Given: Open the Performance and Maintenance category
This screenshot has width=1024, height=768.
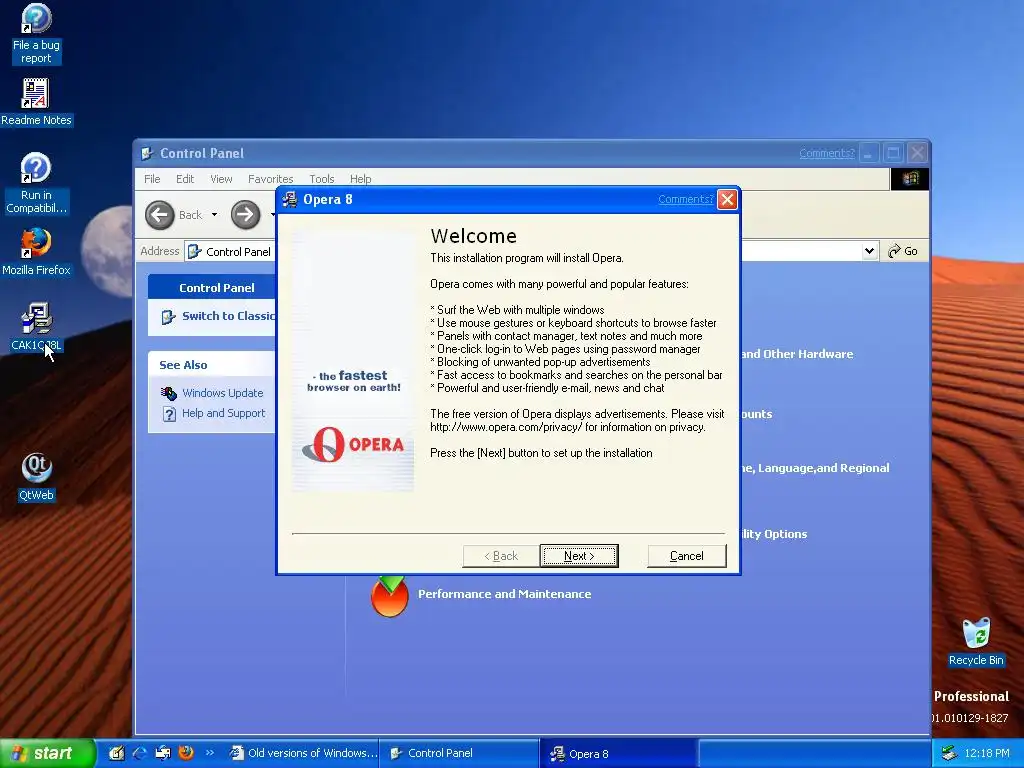Looking at the screenshot, I should click(504, 594).
